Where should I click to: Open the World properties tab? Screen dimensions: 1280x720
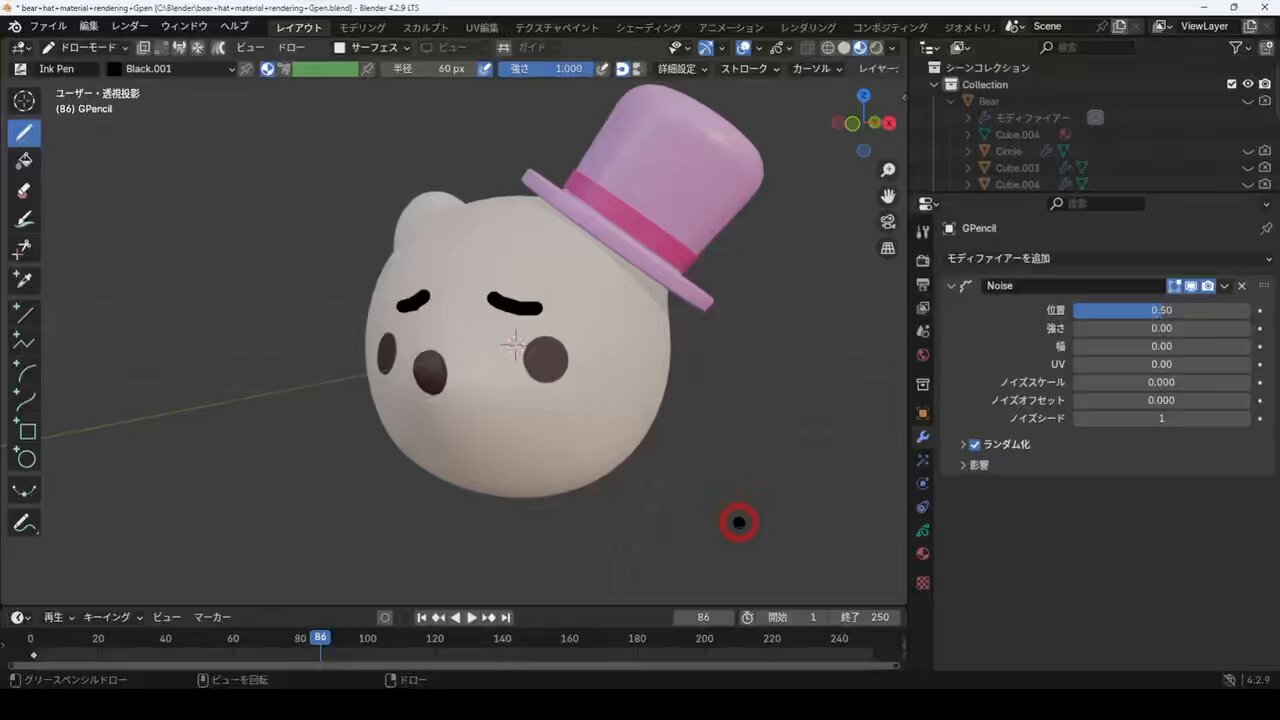point(923,355)
